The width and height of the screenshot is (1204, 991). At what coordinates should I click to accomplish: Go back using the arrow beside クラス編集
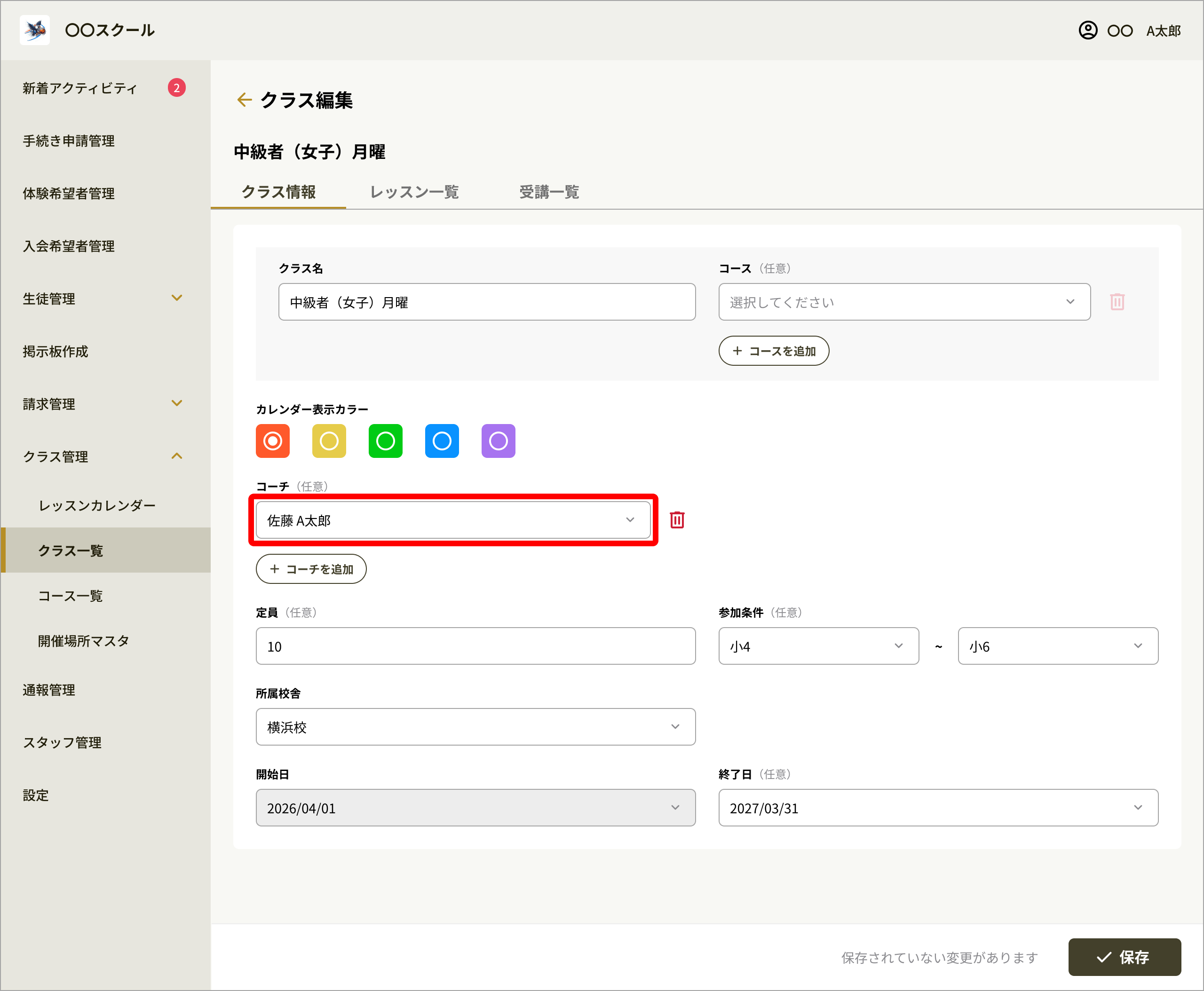pyautogui.click(x=245, y=100)
